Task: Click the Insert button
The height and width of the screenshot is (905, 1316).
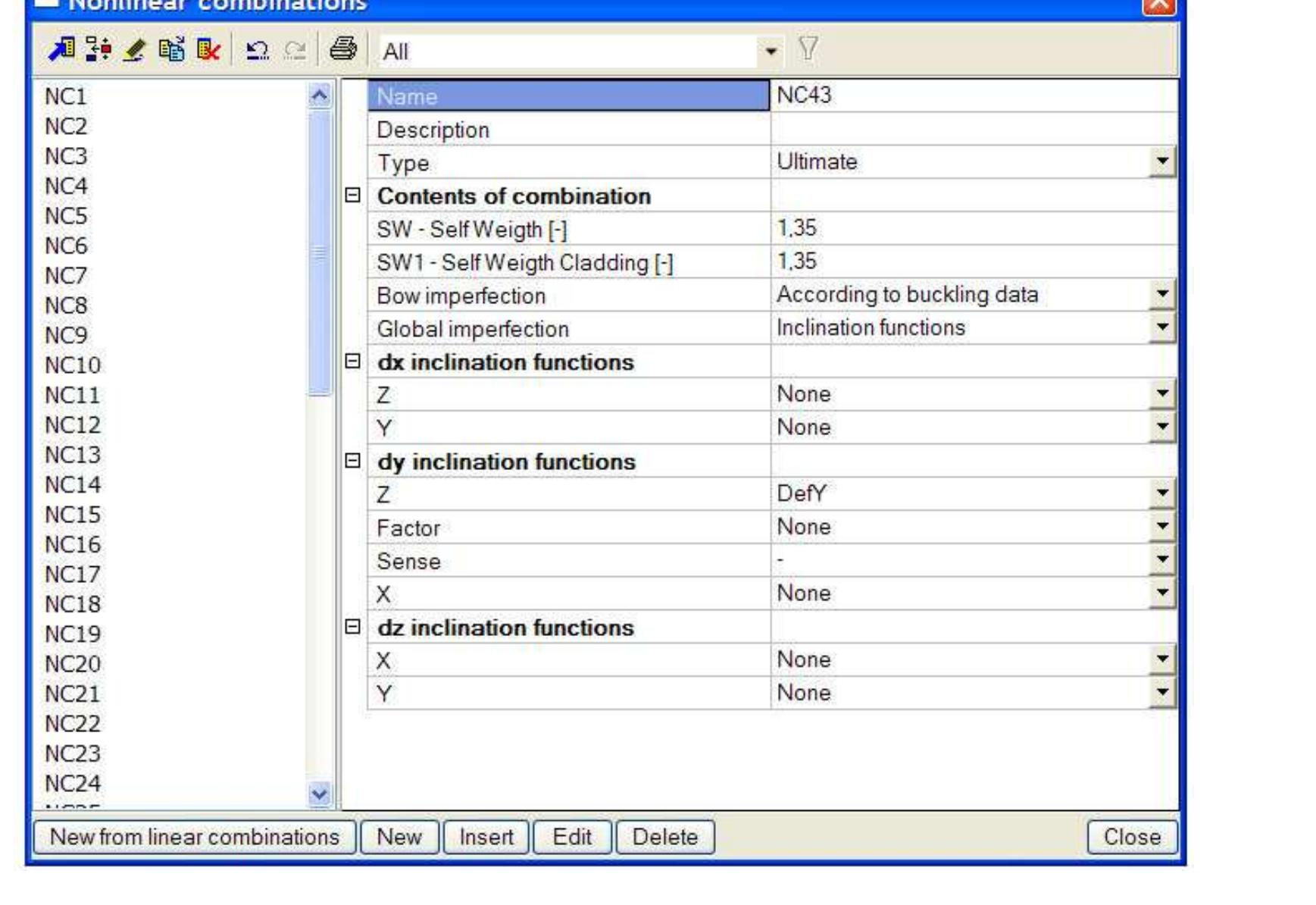Action: [486, 838]
